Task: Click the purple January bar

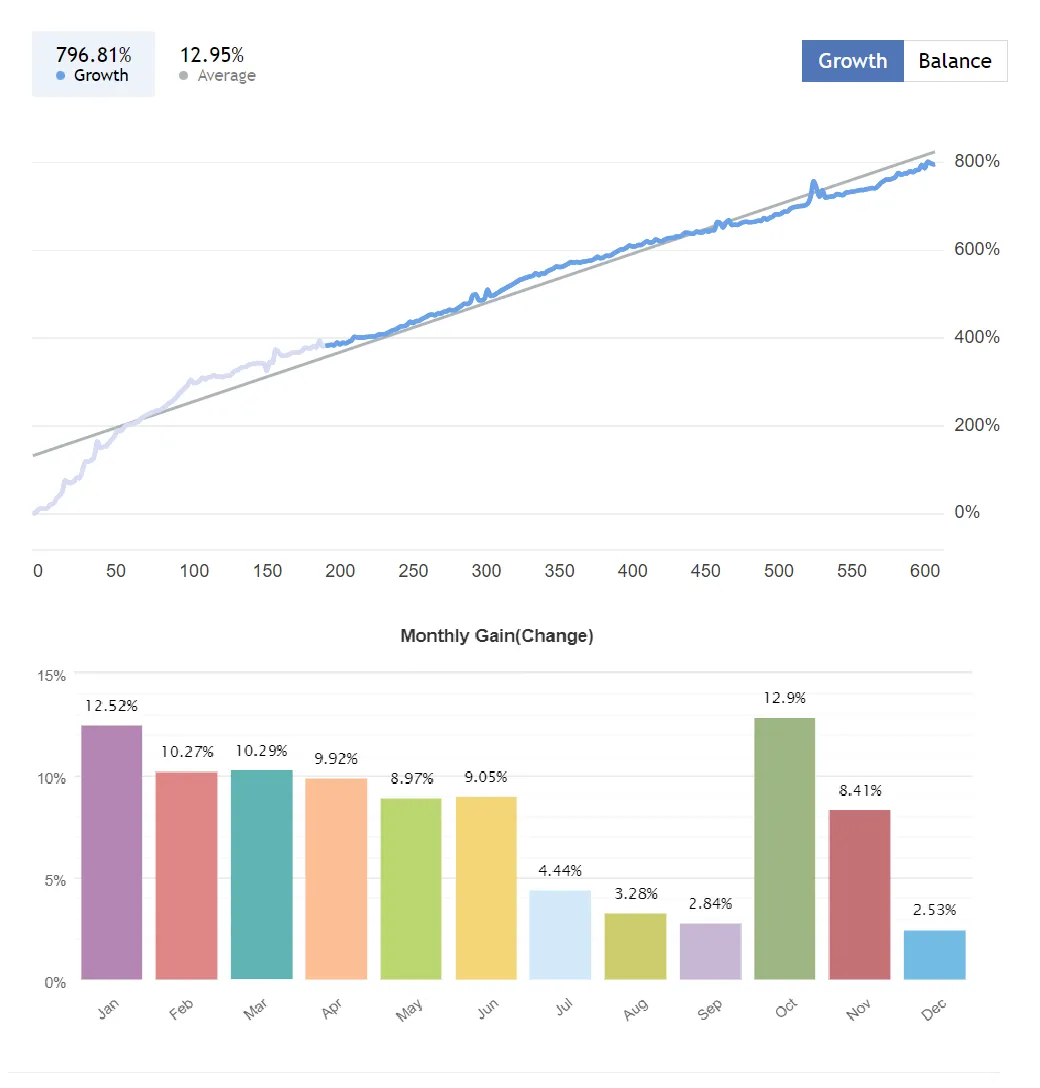Action: tap(112, 852)
